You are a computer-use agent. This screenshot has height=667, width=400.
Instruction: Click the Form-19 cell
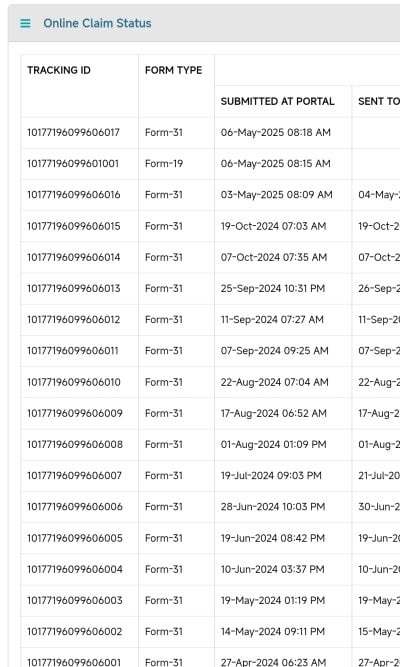[164, 163]
